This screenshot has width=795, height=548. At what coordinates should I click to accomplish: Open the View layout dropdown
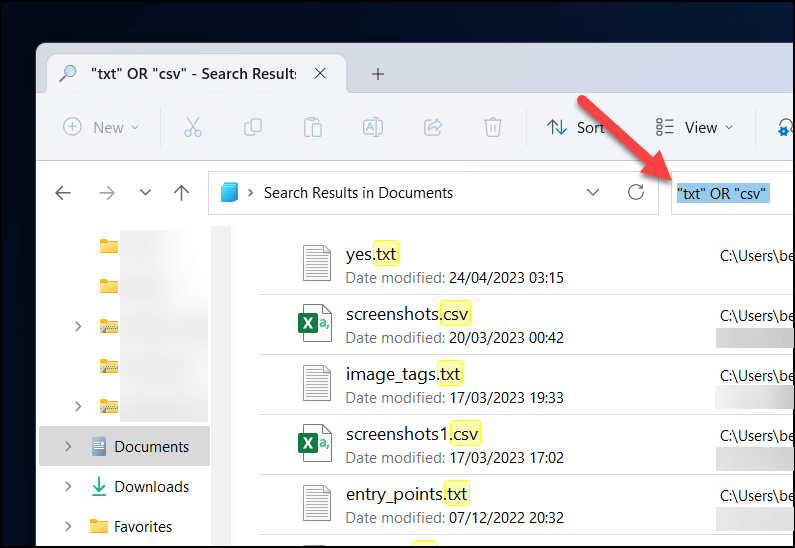click(695, 127)
